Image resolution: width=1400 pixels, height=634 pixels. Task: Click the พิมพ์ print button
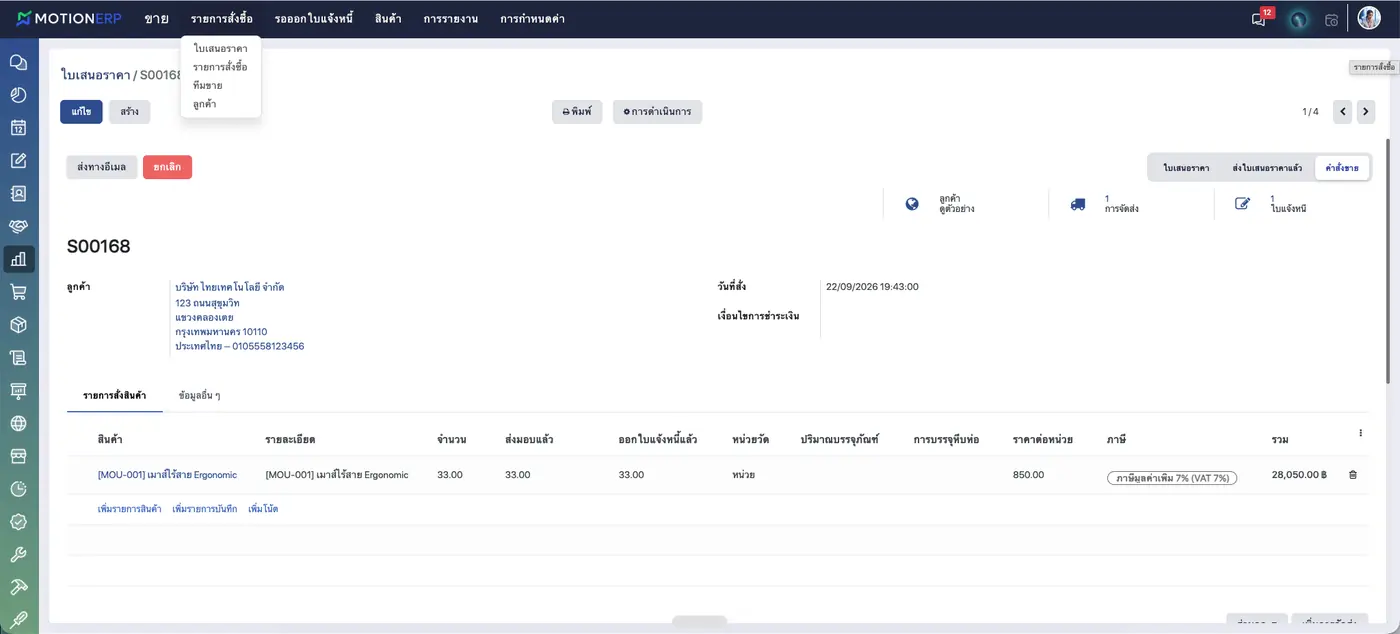point(577,112)
